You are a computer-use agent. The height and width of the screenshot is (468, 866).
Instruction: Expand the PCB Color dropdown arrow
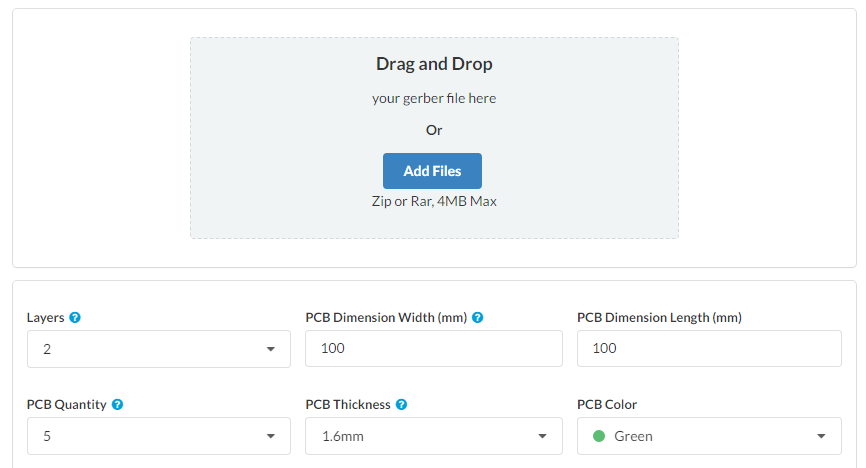(821, 436)
